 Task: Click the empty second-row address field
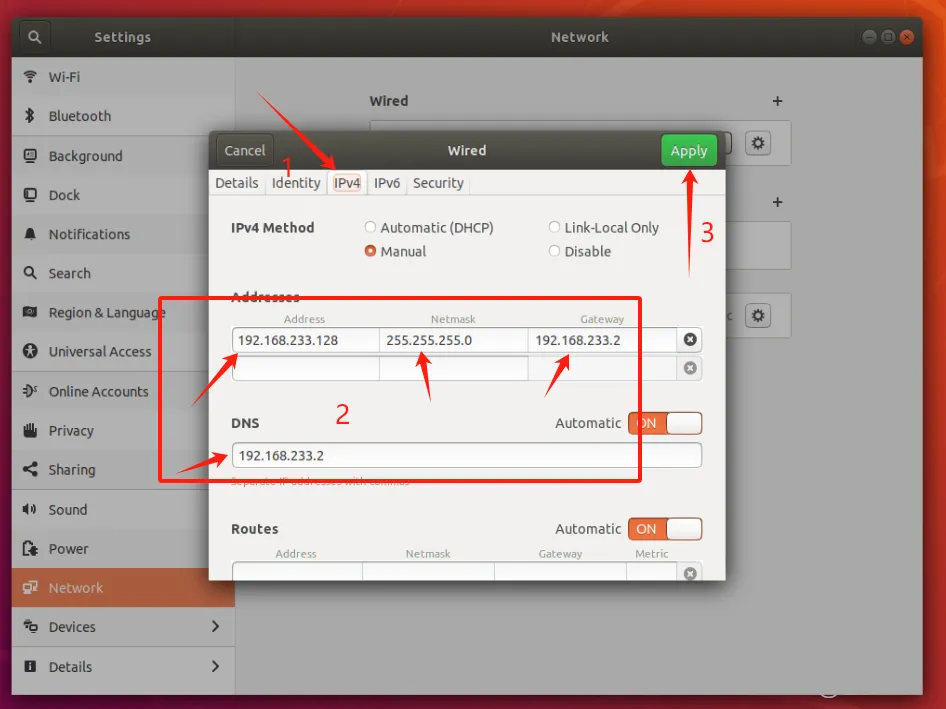[305, 368]
